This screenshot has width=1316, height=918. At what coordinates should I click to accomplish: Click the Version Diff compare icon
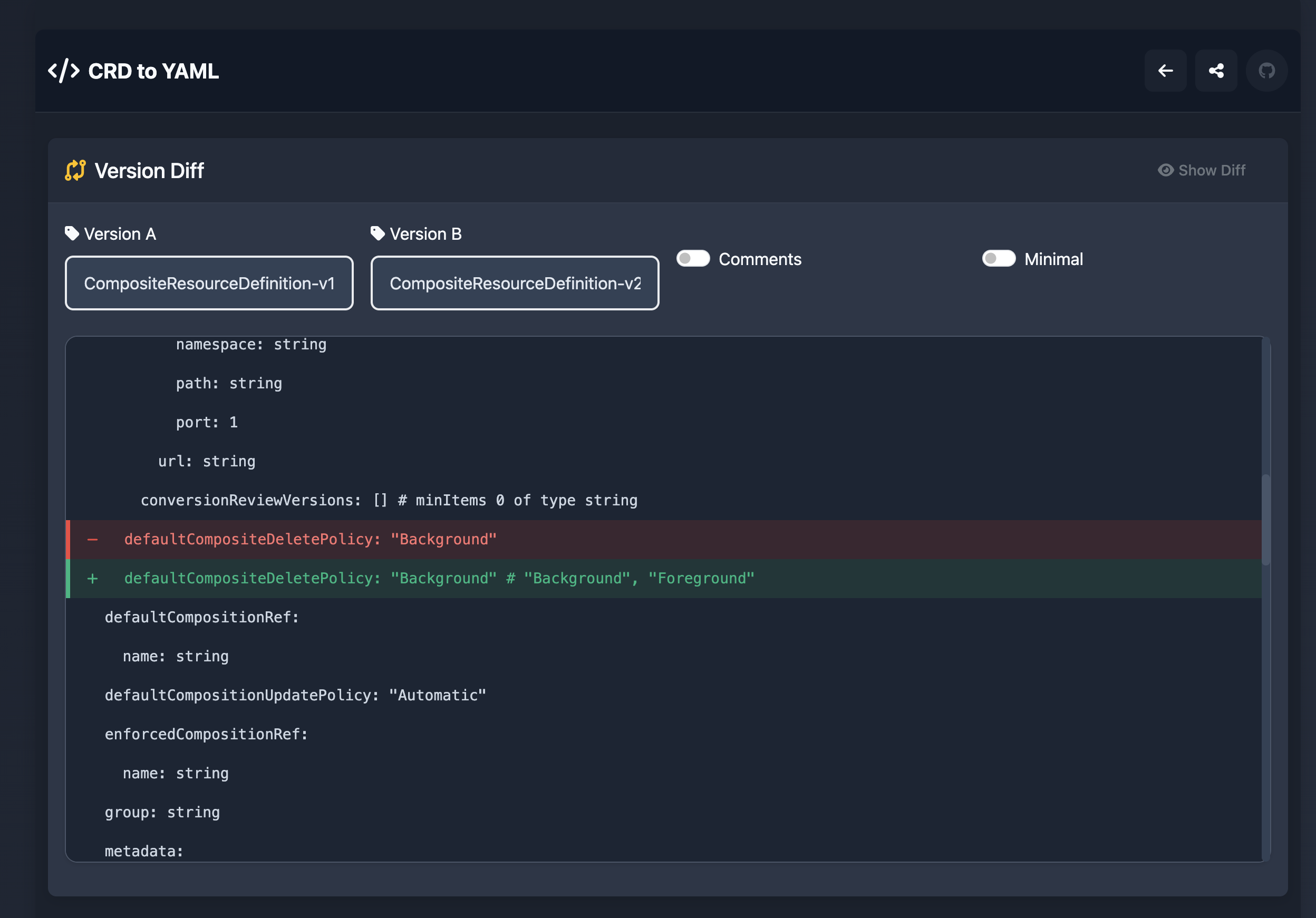75,170
